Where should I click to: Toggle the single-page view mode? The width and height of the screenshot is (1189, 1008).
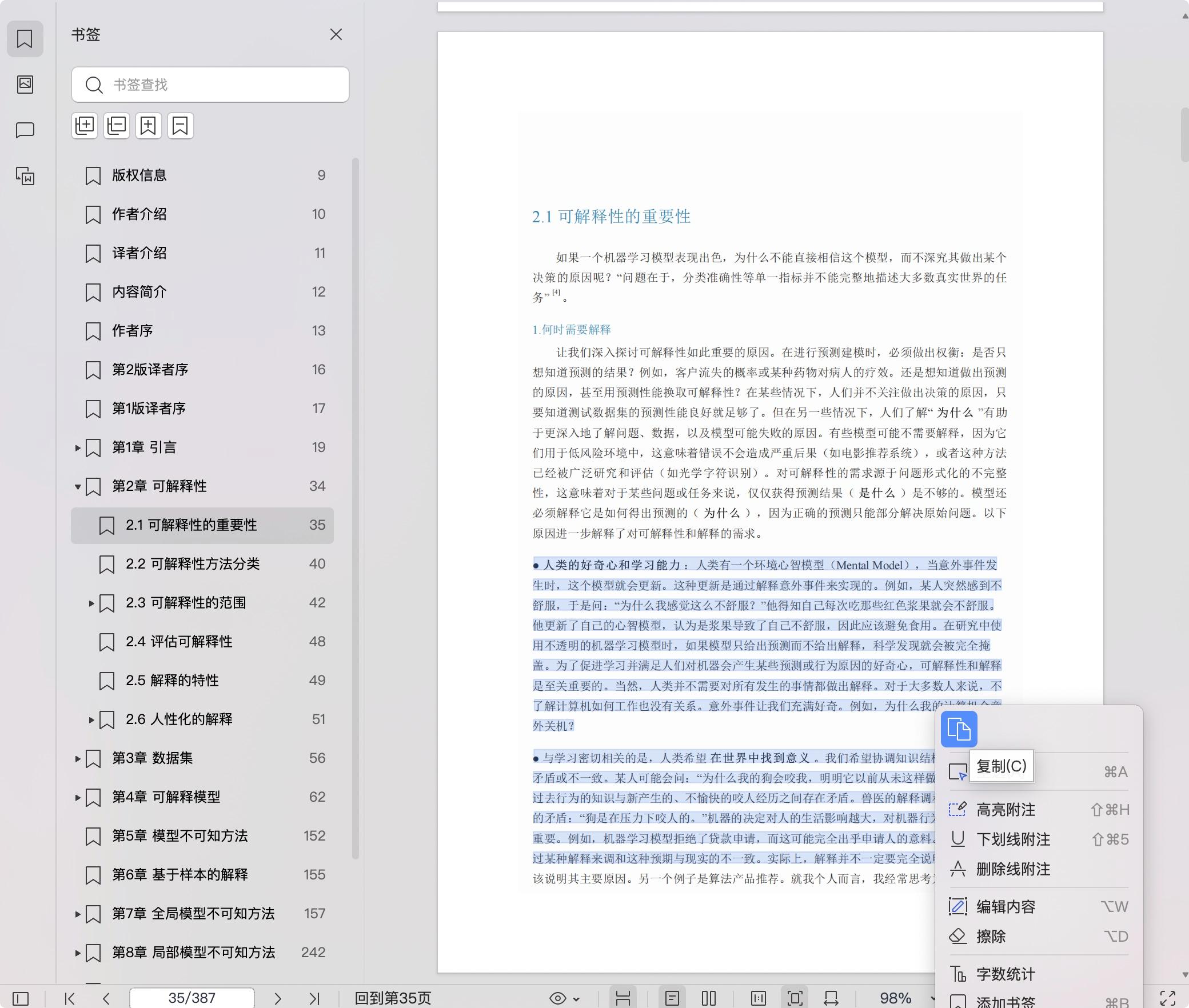pyautogui.click(x=672, y=998)
